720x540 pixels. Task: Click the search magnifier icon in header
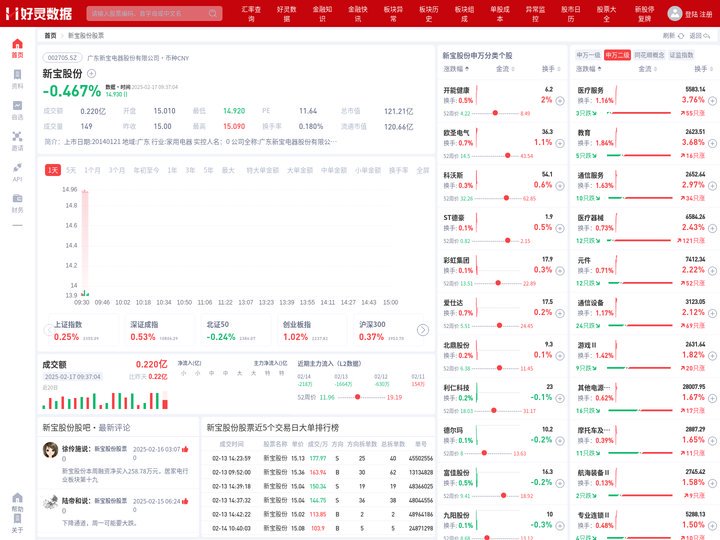point(213,13)
